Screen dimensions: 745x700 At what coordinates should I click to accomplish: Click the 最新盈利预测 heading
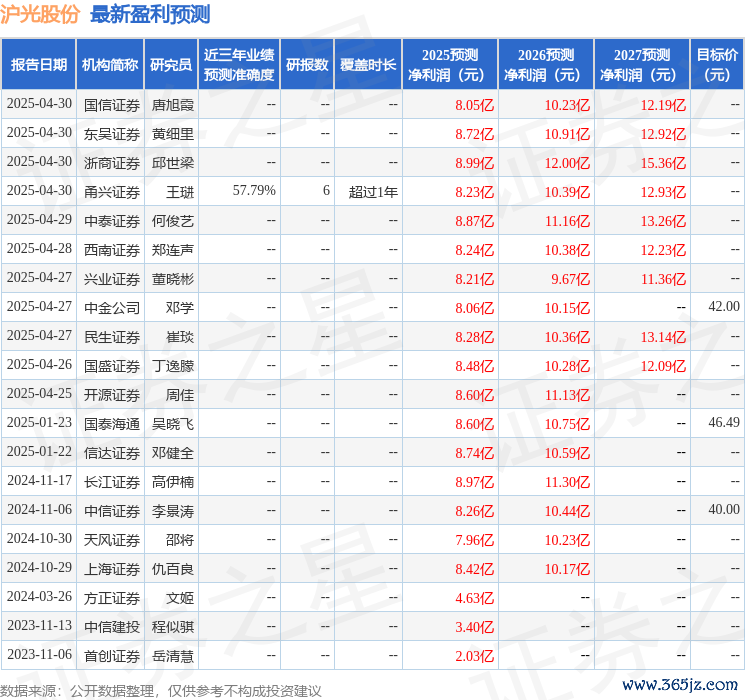150,14
